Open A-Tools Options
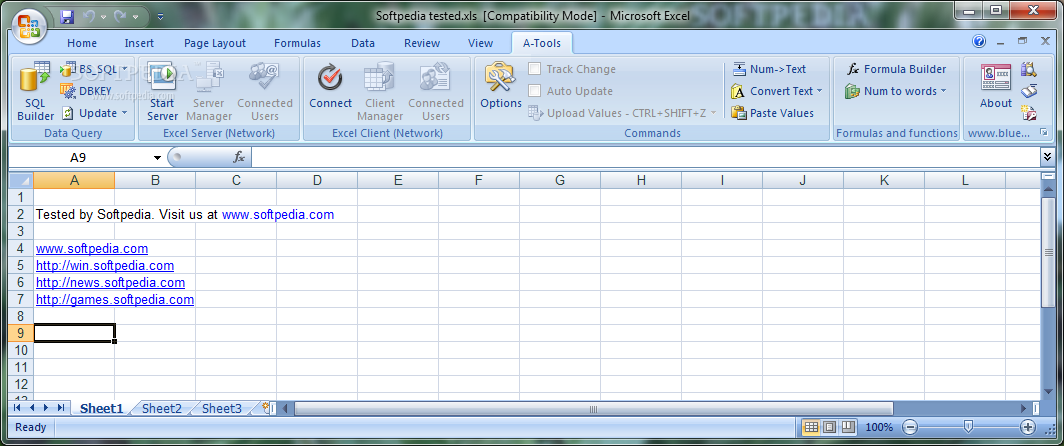Image resolution: width=1064 pixels, height=446 pixels. coord(501,87)
